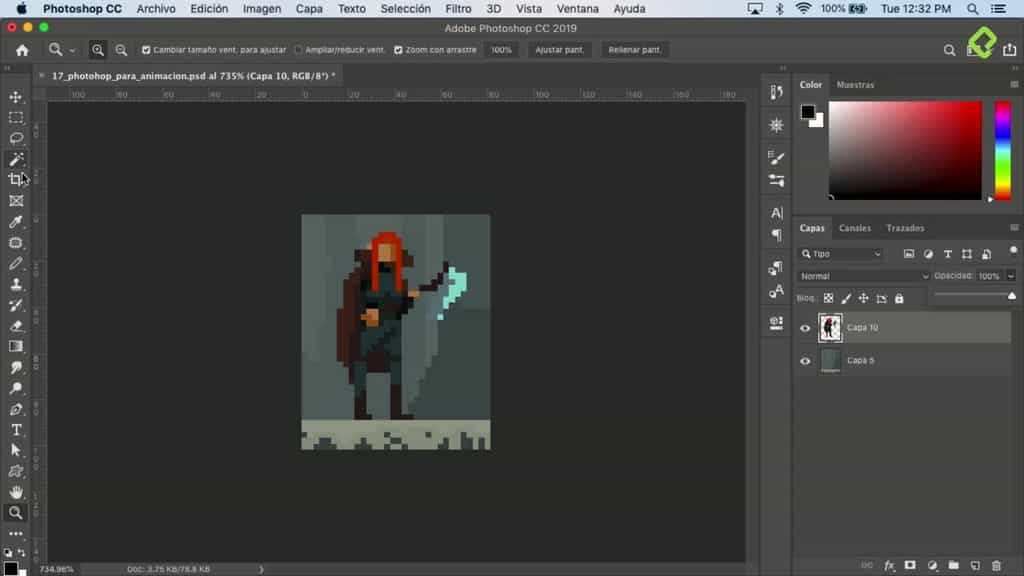Hide the Capa 5 layer
The image size is (1024, 576).
coord(805,361)
